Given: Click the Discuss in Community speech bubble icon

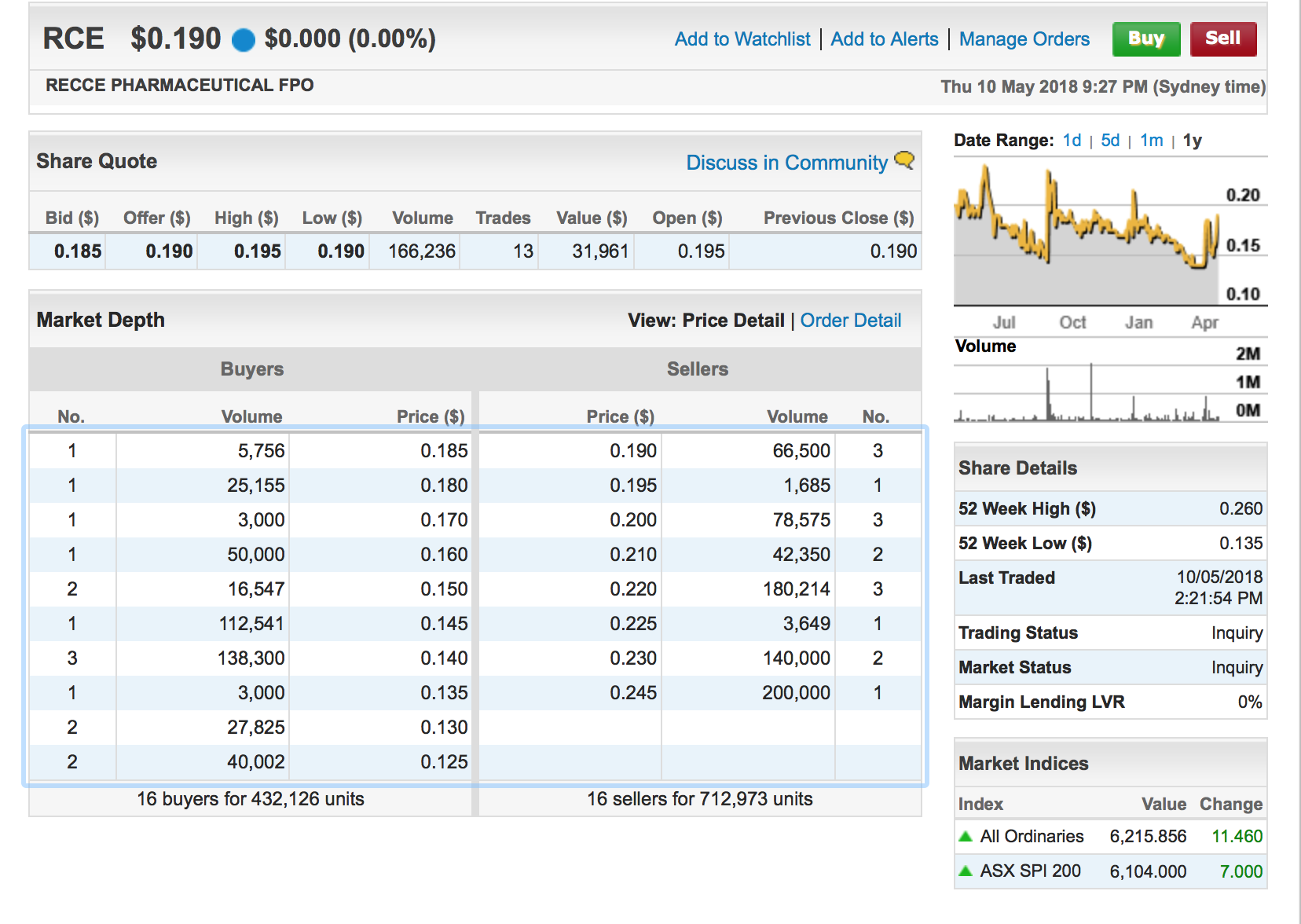Looking at the screenshot, I should pos(904,160).
